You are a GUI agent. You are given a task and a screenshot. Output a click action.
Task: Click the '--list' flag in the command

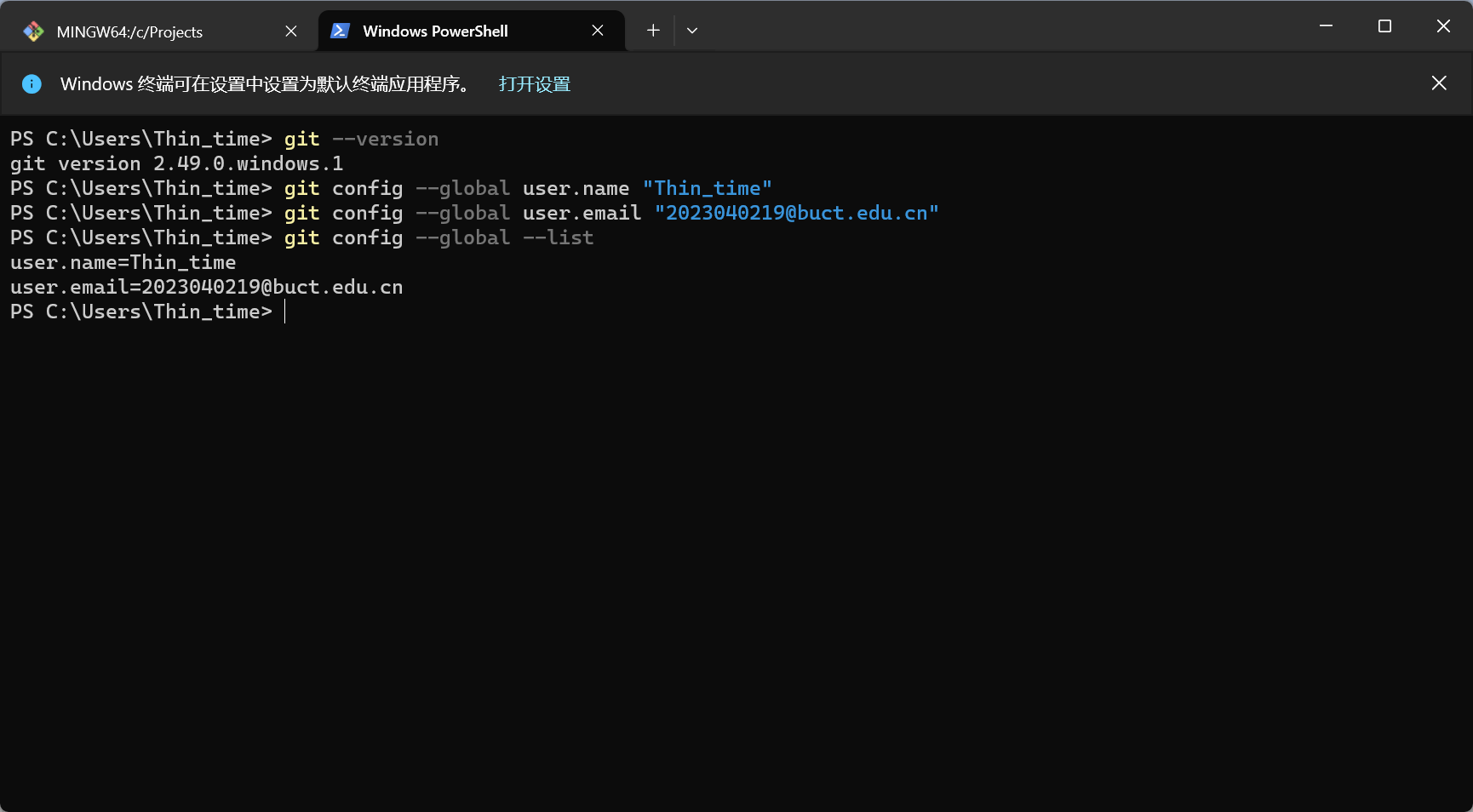[558, 237]
